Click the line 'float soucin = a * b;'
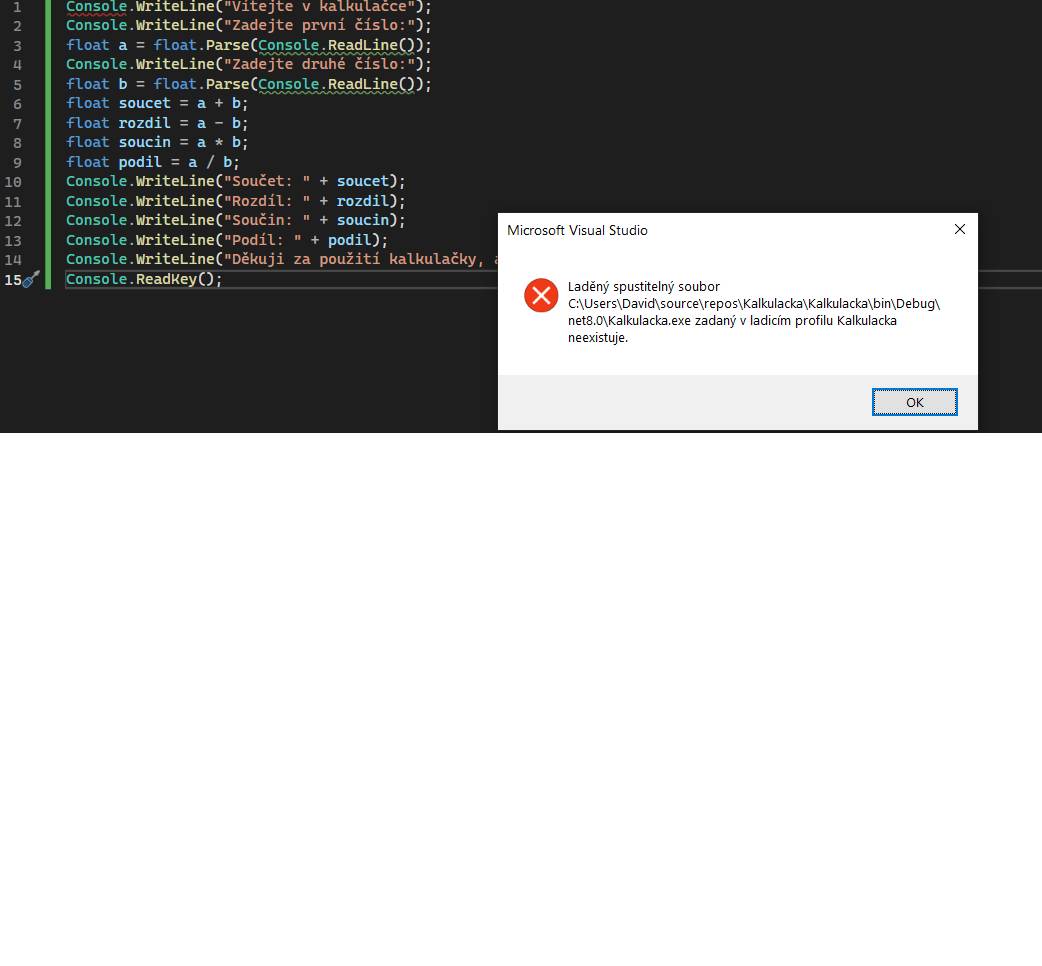 [157, 142]
